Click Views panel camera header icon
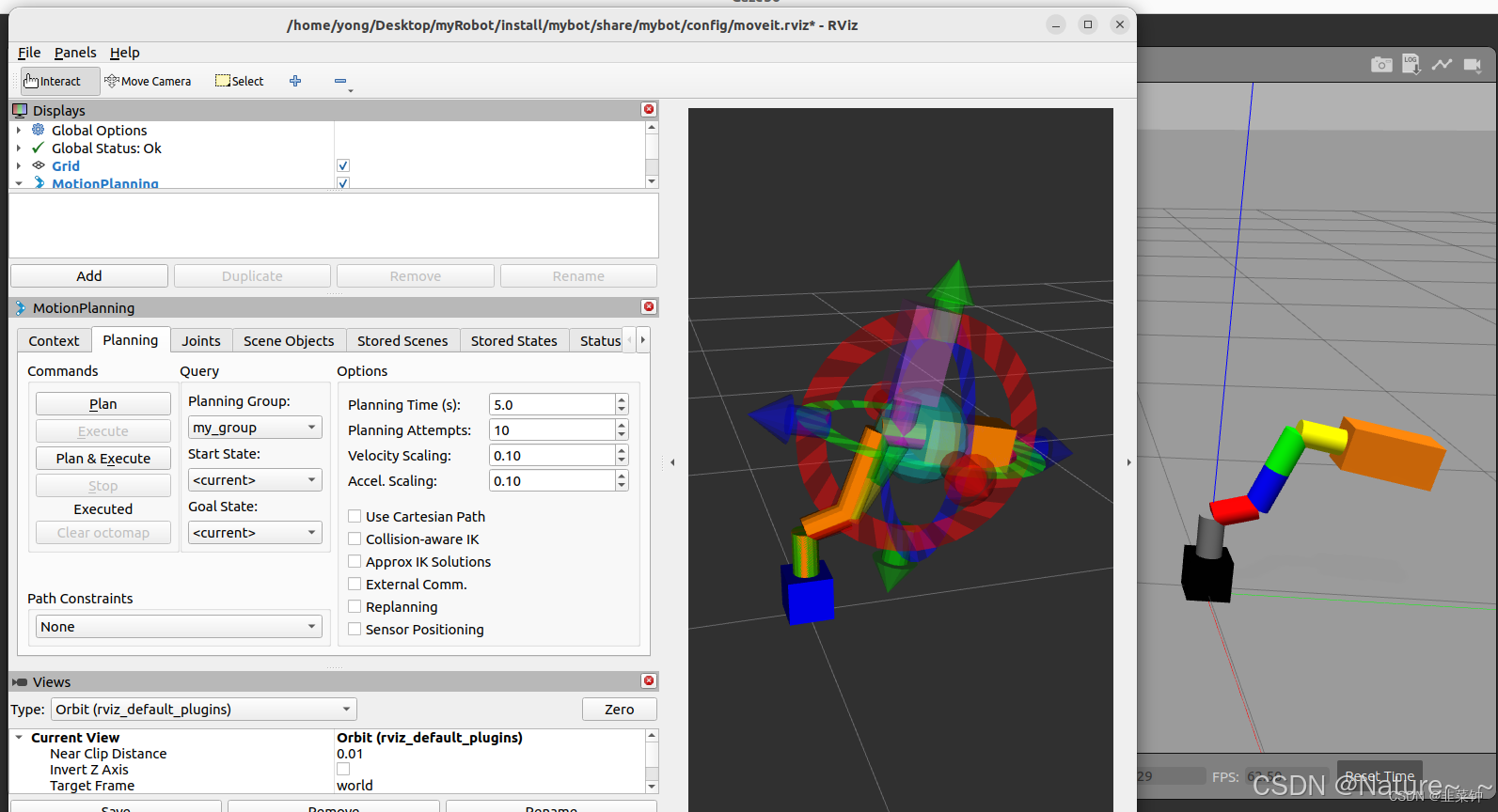The width and height of the screenshot is (1498, 812). 20,681
